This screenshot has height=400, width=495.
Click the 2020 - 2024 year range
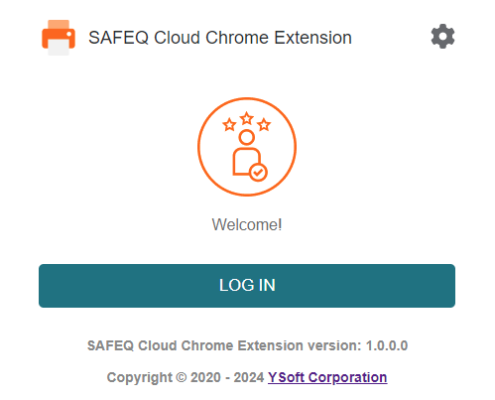tap(227, 378)
